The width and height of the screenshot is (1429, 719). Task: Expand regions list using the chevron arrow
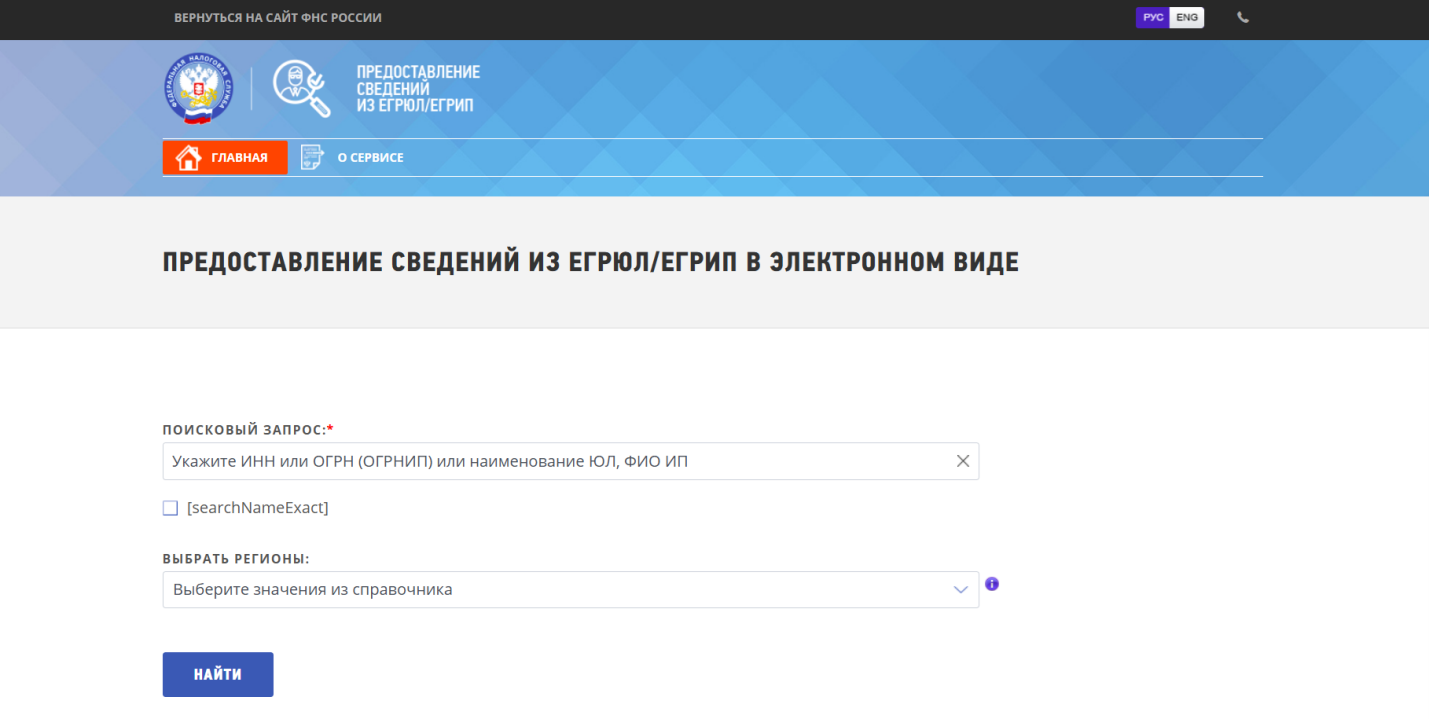(x=961, y=590)
